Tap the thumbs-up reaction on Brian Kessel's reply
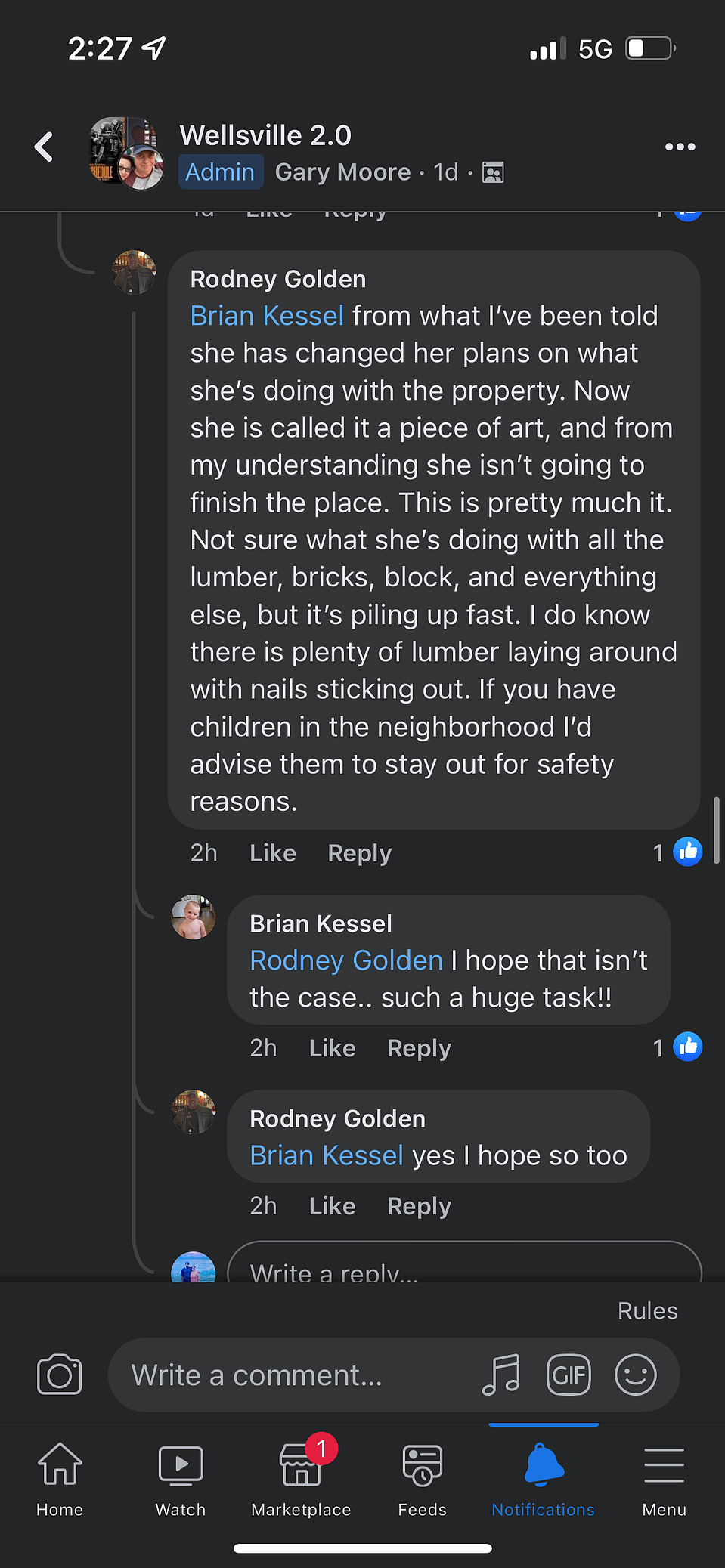The width and height of the screenshot is (725, 1568). (x=687, y=1047)
